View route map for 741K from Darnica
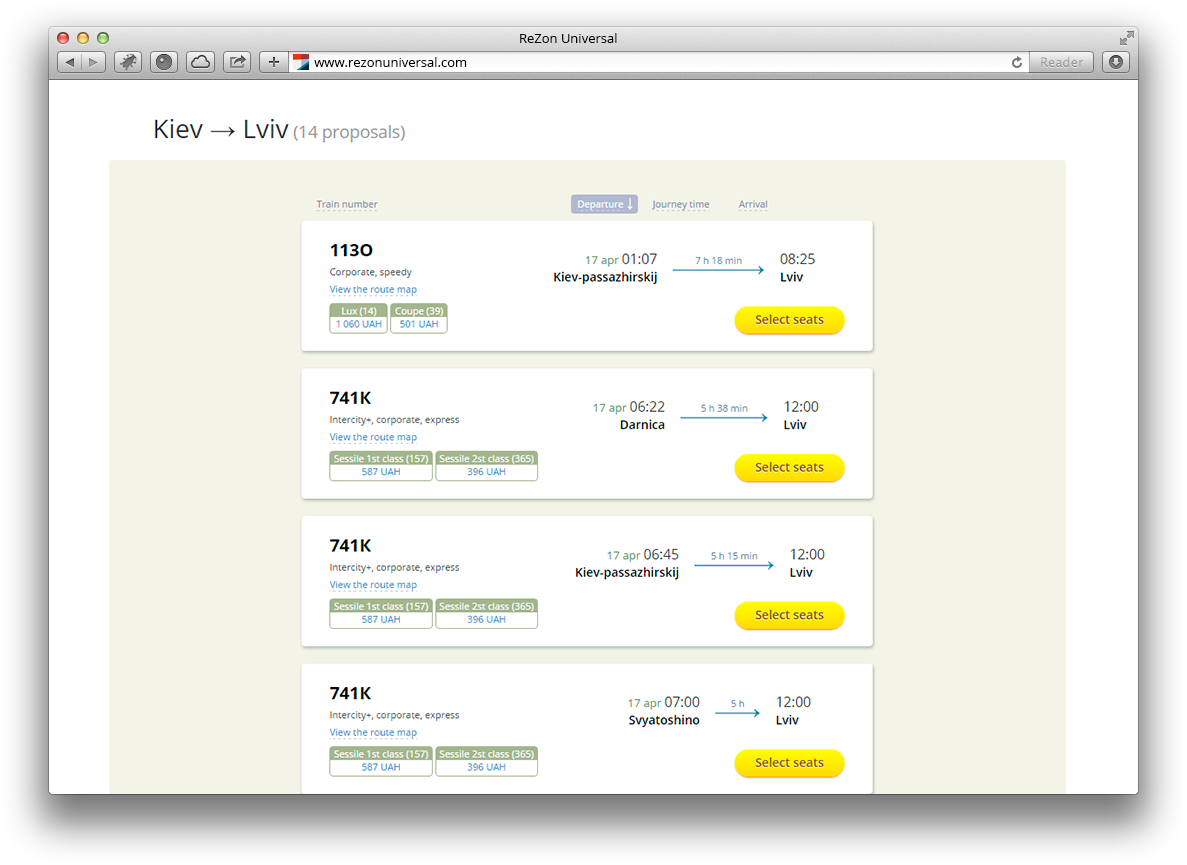1187x865 pixels. tap(373, 437)
